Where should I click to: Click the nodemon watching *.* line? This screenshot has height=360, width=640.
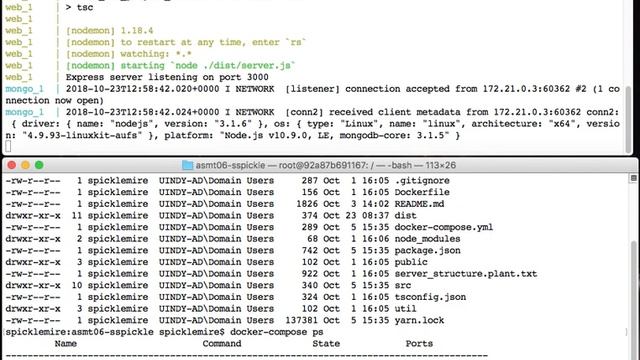(x=129, y=54)
